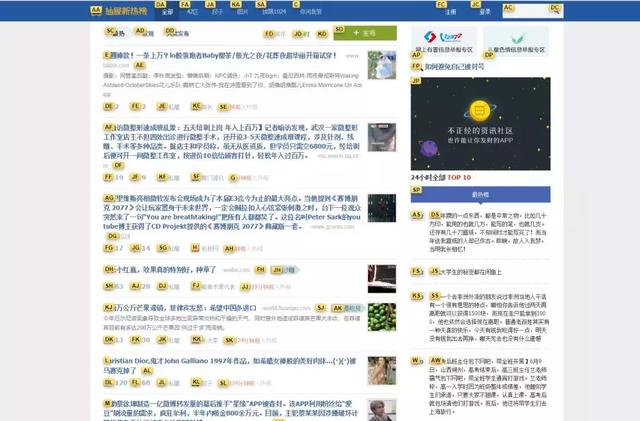640x421 pixels.
Task: Open comments of the 芒果滞销 post
Action: [140, 340]
